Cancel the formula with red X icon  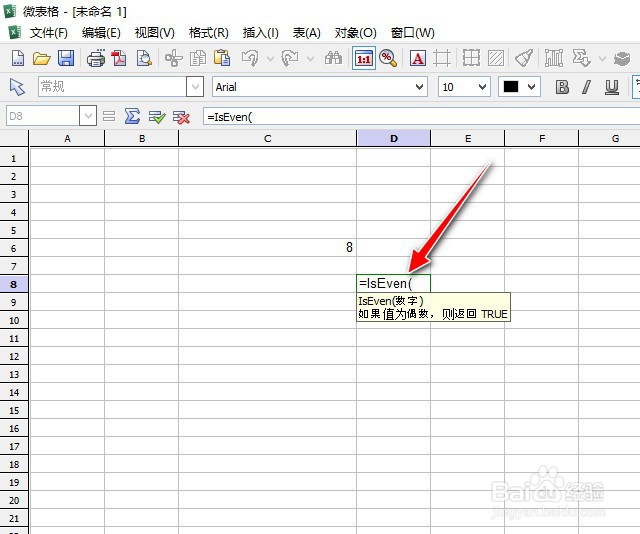pyautogui.click(x=181, y=117)
